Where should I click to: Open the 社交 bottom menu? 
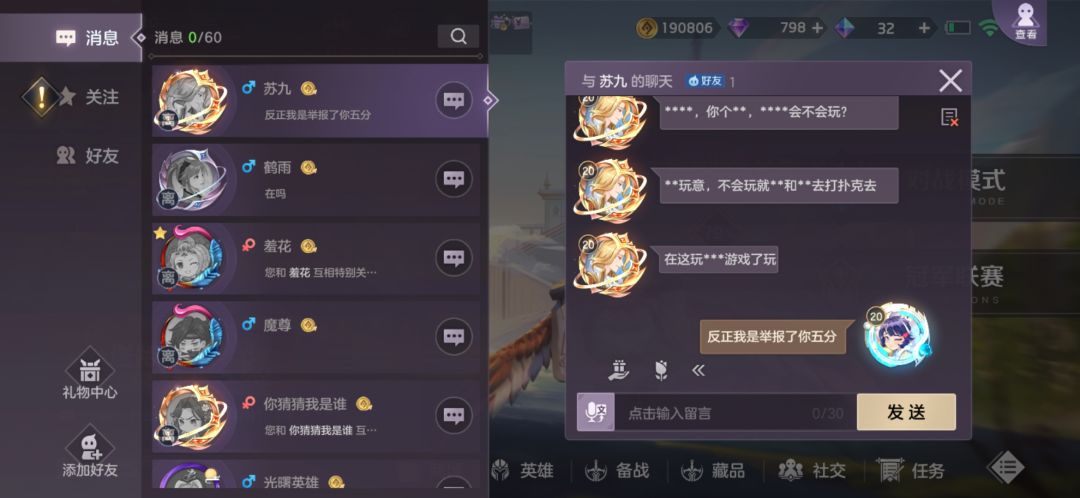click(813, 471)
